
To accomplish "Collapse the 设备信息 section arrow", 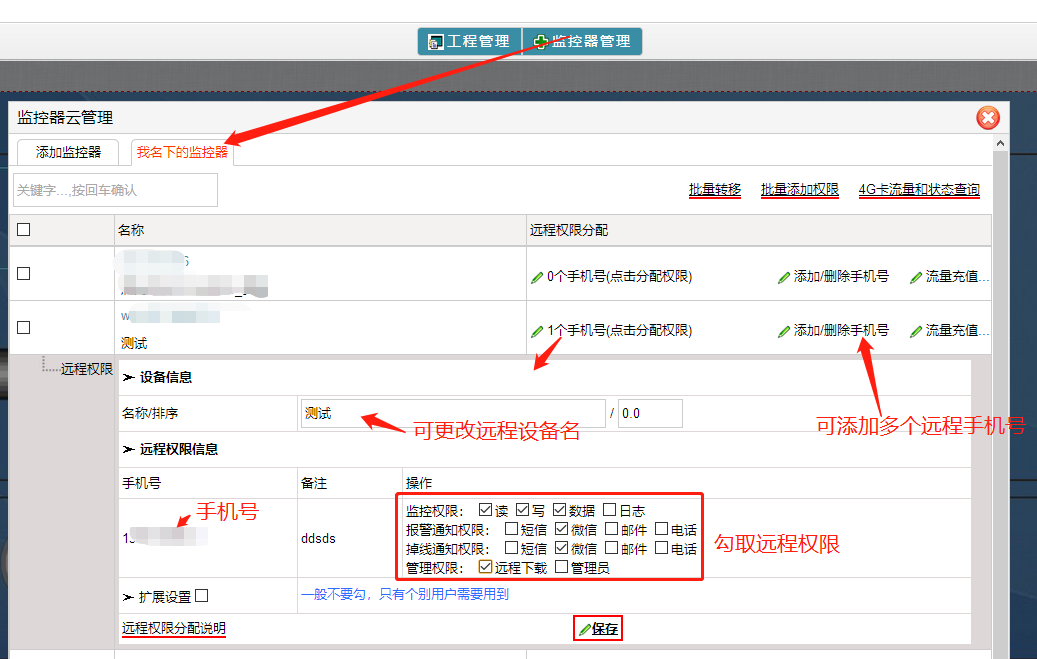I will coord(128,377).
